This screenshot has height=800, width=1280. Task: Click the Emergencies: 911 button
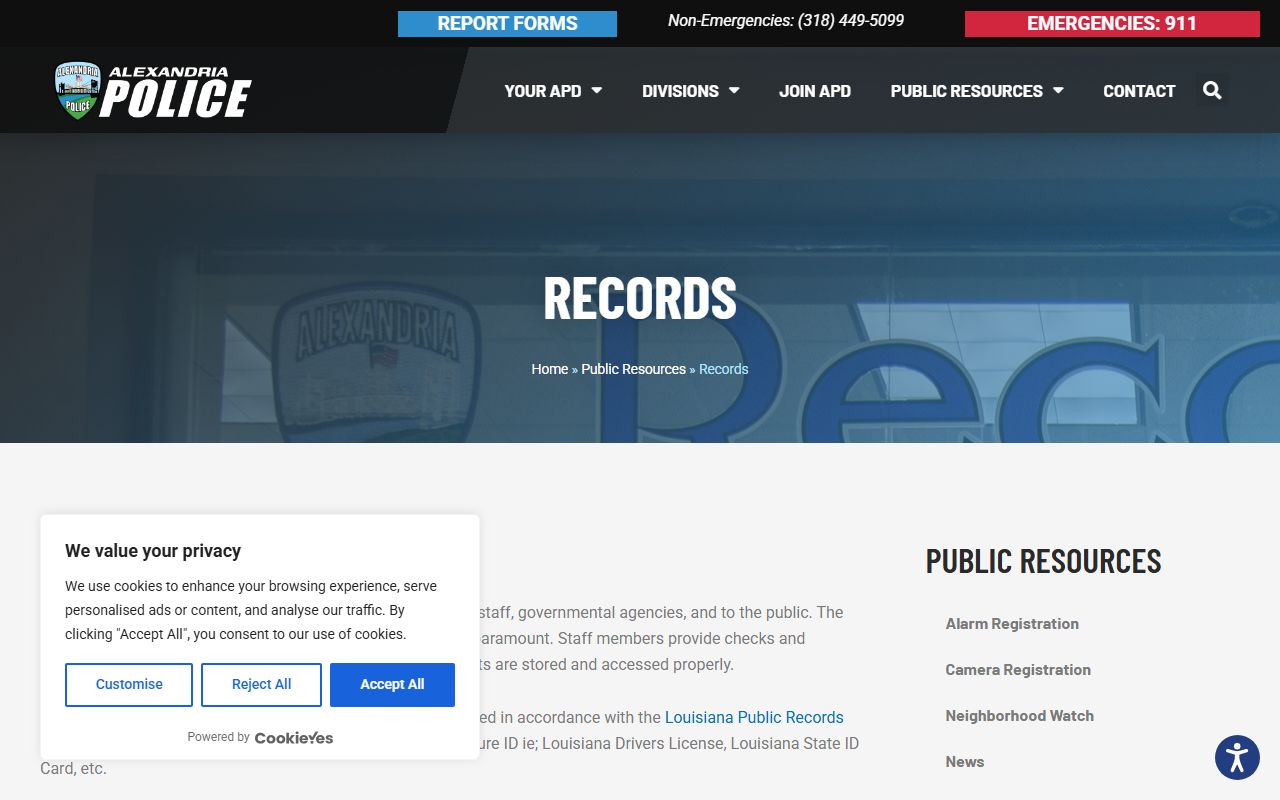point(1112,24)
